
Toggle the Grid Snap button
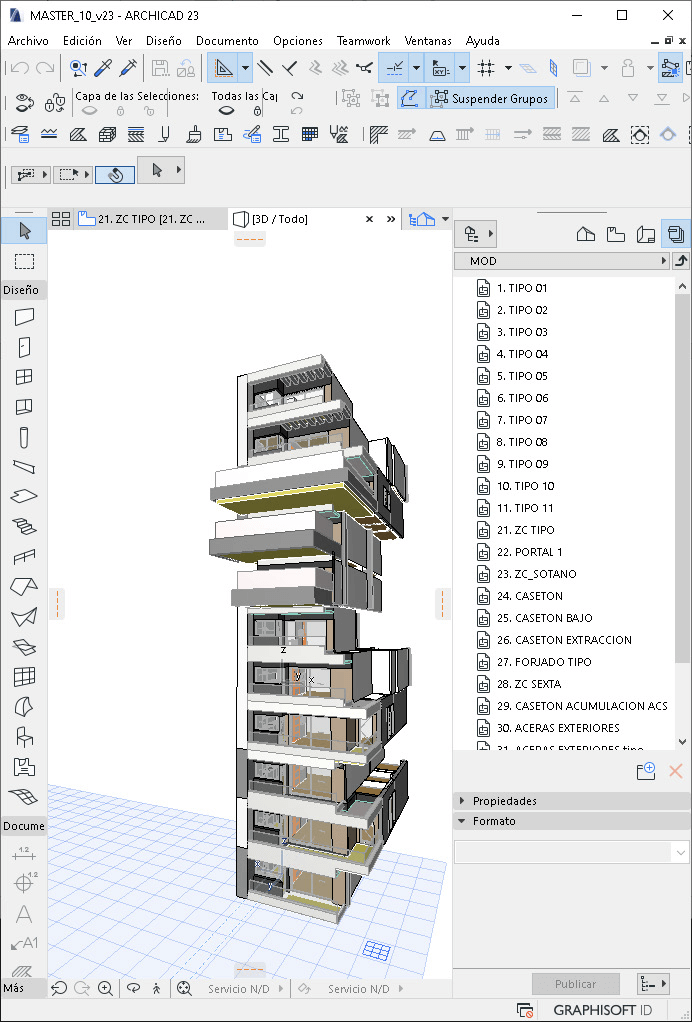485,68
